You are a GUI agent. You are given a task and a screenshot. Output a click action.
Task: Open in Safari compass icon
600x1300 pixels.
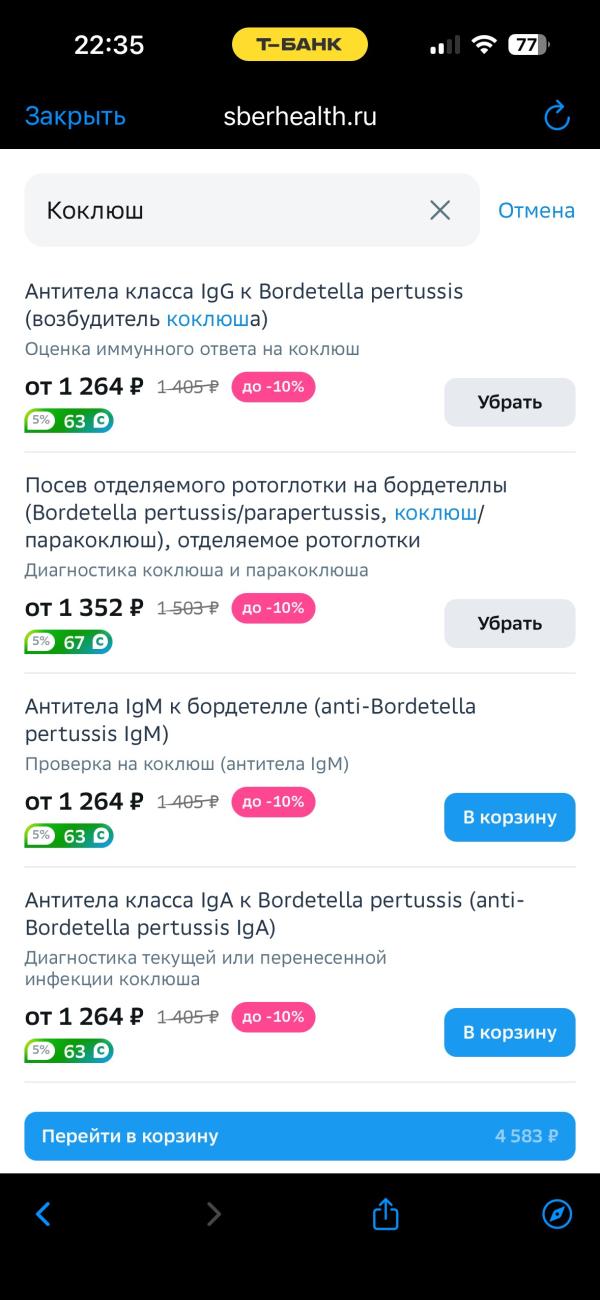[557, 1214]
